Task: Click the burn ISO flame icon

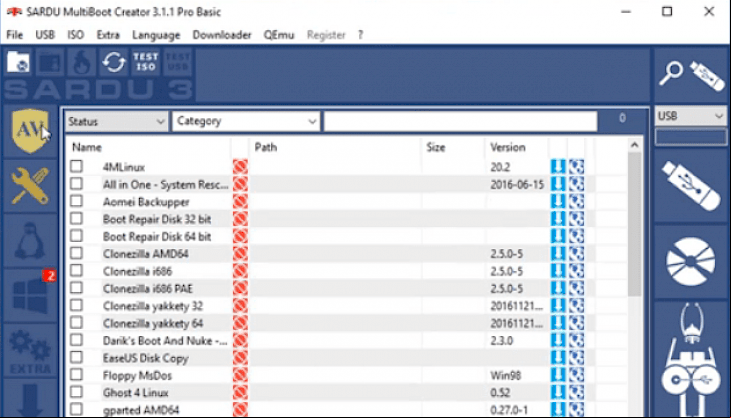Action: click(82, 62)
